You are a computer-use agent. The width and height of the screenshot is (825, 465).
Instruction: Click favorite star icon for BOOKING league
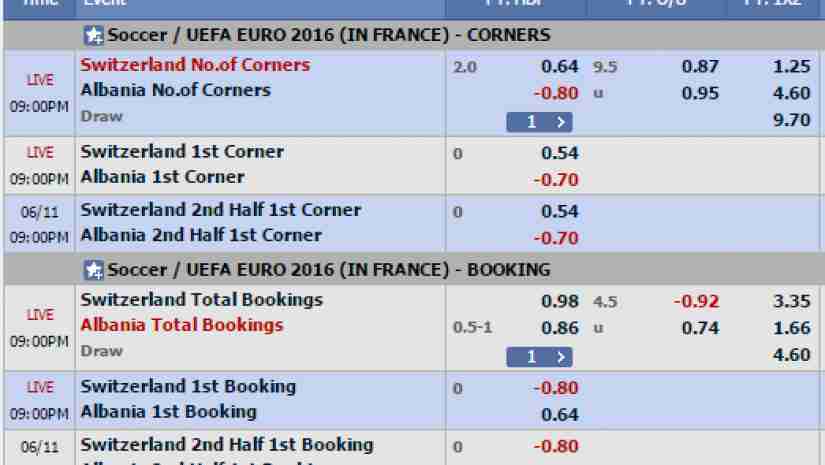[94, 270]
